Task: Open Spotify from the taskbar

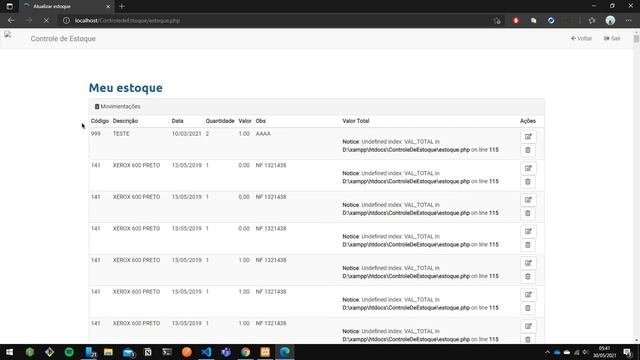Action: pyautogui.click(x=69, y=352)
